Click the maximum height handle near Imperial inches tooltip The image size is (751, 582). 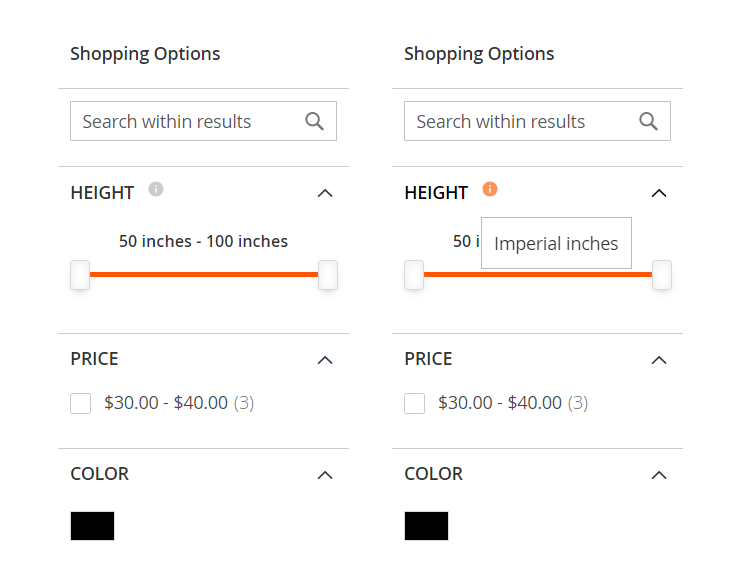pyautogui.click(x=662, y=275)
